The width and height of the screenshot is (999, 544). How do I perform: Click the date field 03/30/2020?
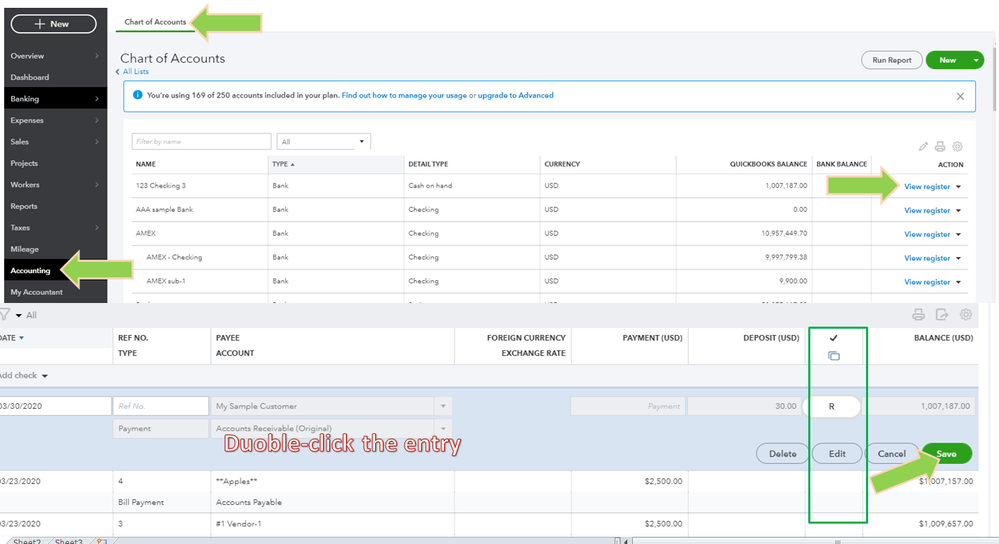[55, 406]
